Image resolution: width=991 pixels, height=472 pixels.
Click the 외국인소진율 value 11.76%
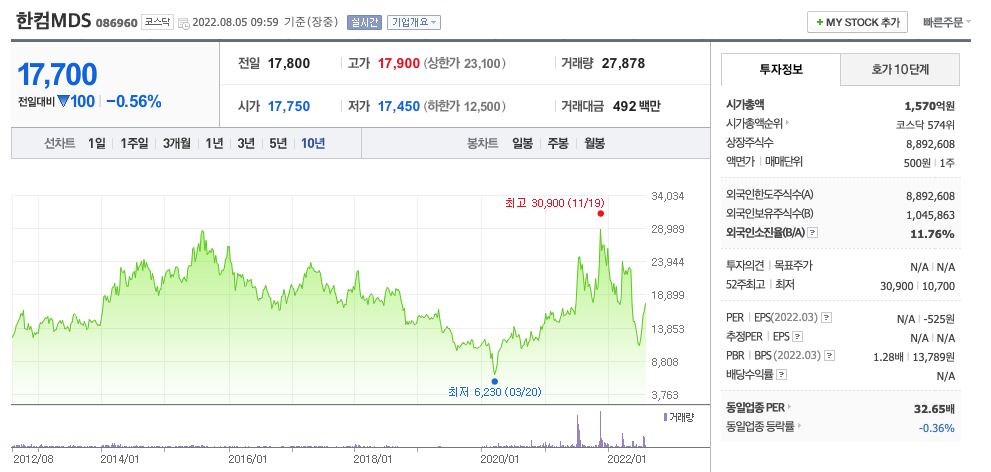tap(933, 234)
